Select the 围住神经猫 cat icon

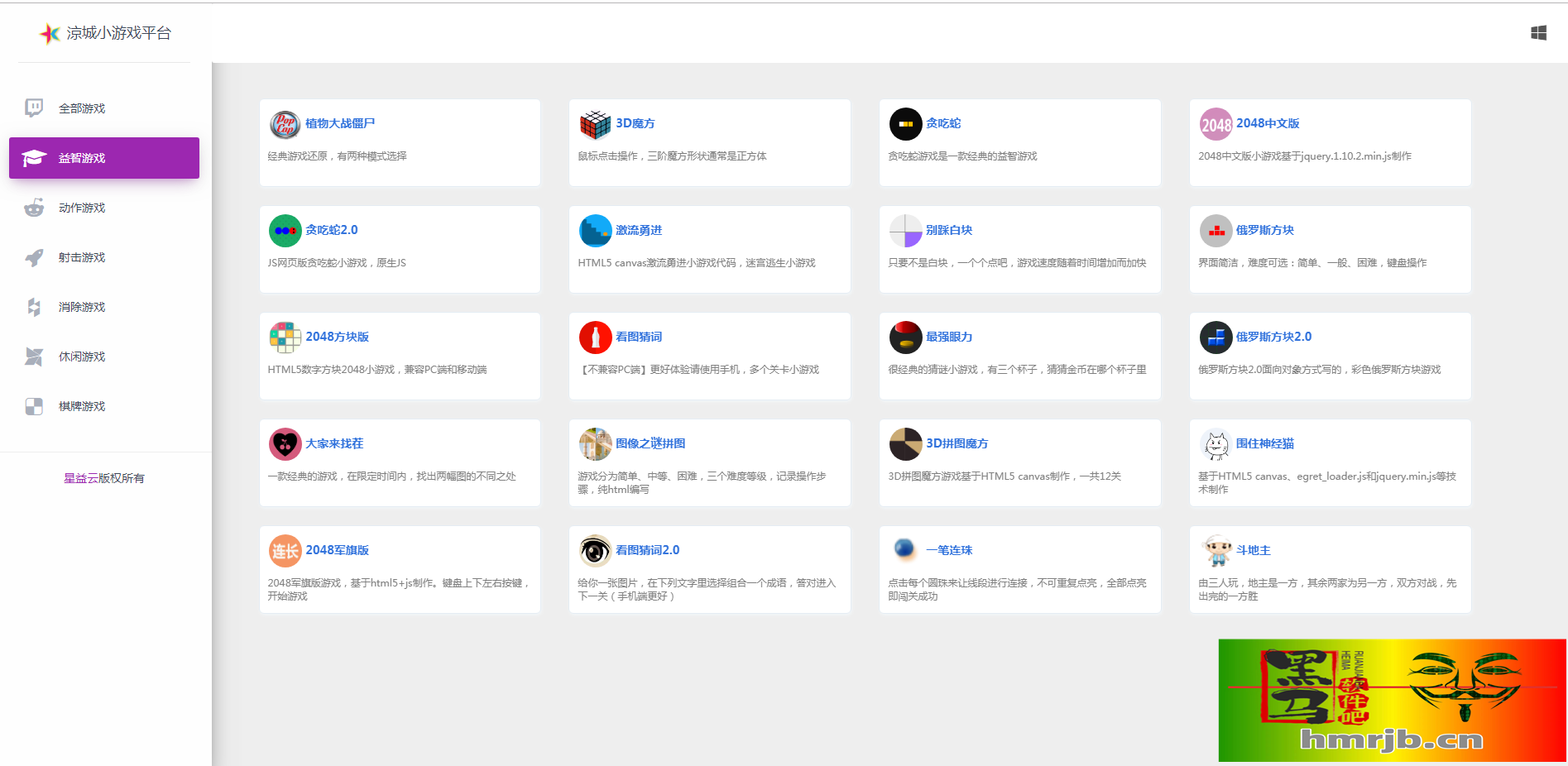(1216, 444)
